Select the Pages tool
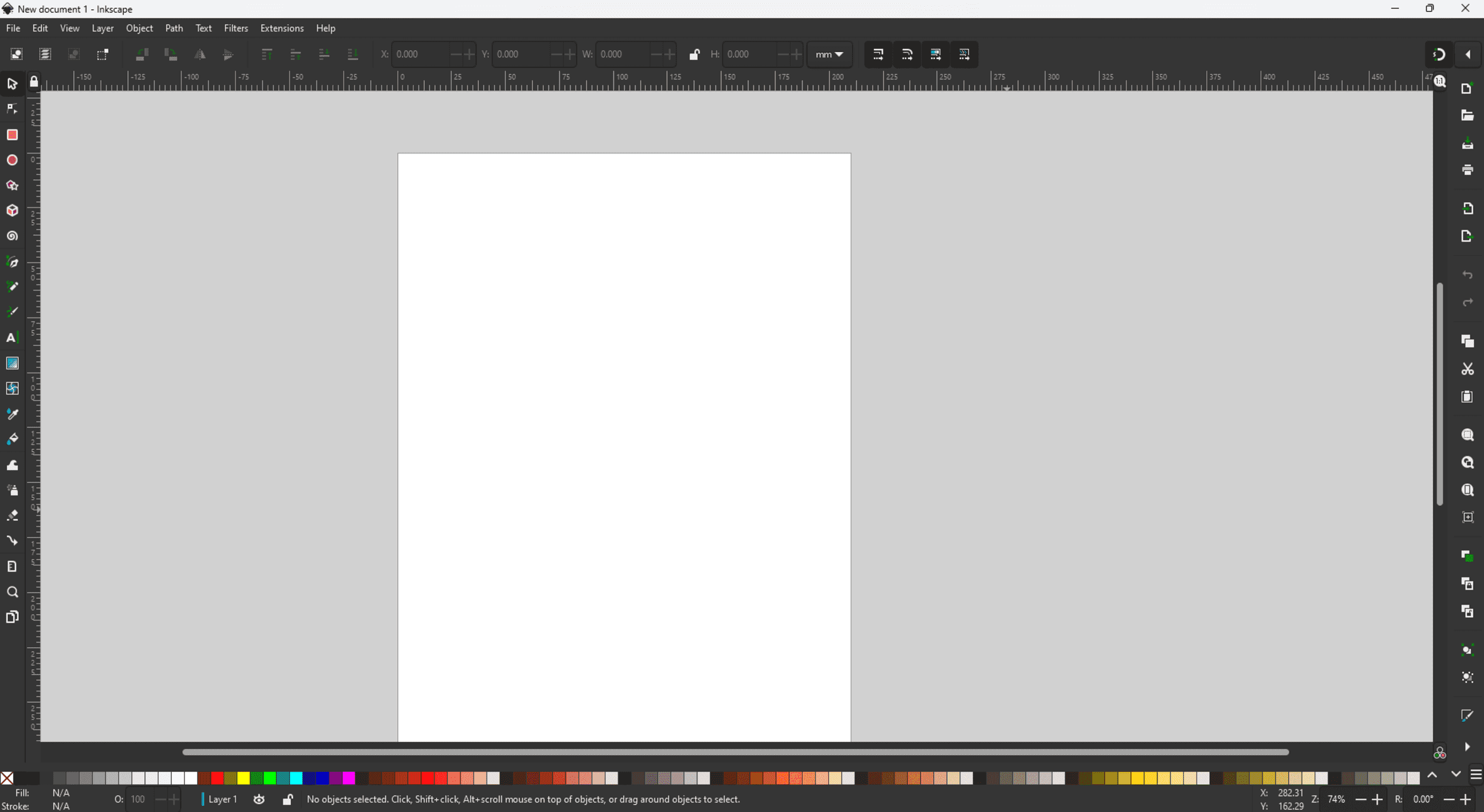 click(x=12, y=617)
